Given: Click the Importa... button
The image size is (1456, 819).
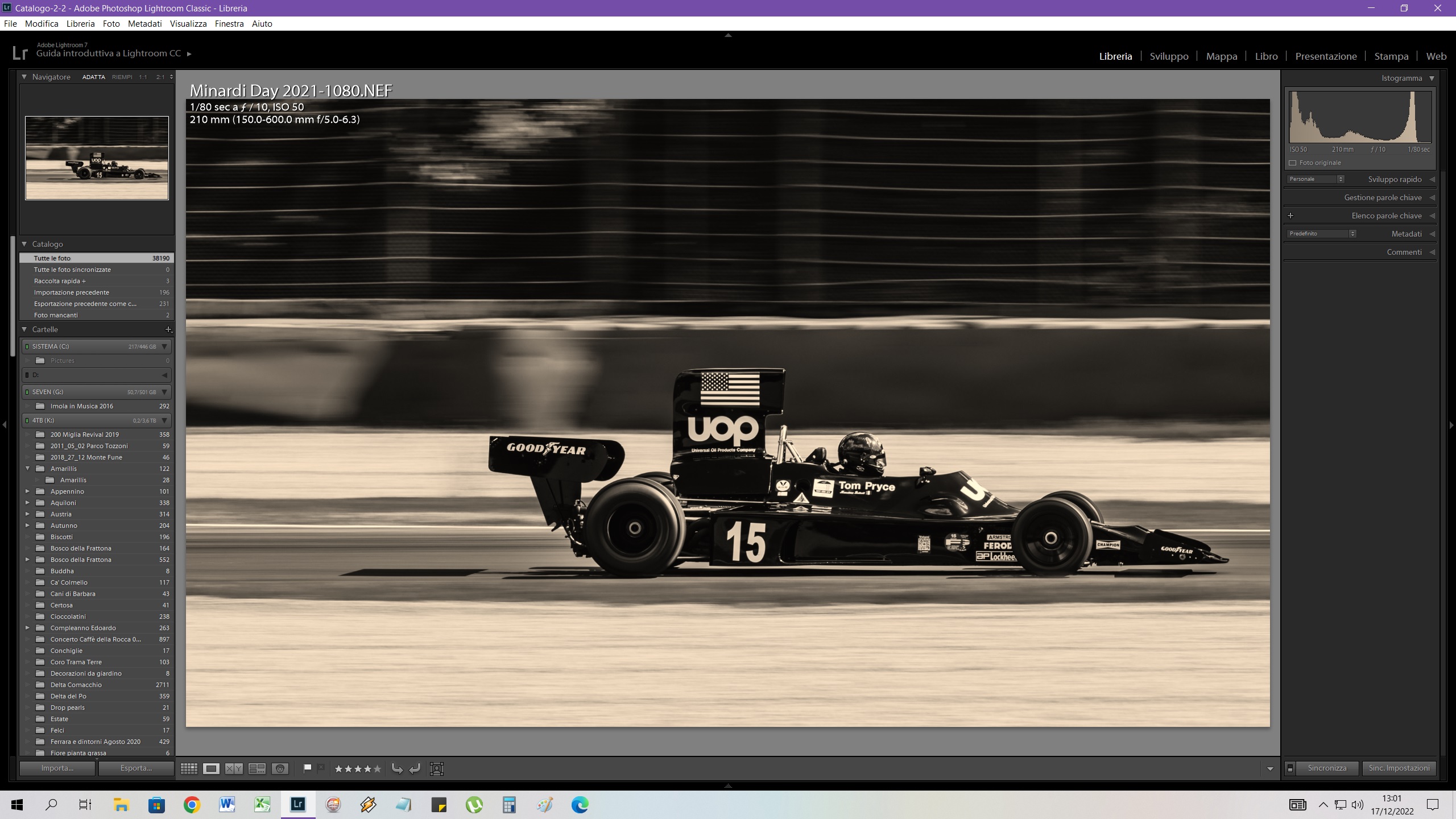Looking at the screenshot, I should click(57, 768).
